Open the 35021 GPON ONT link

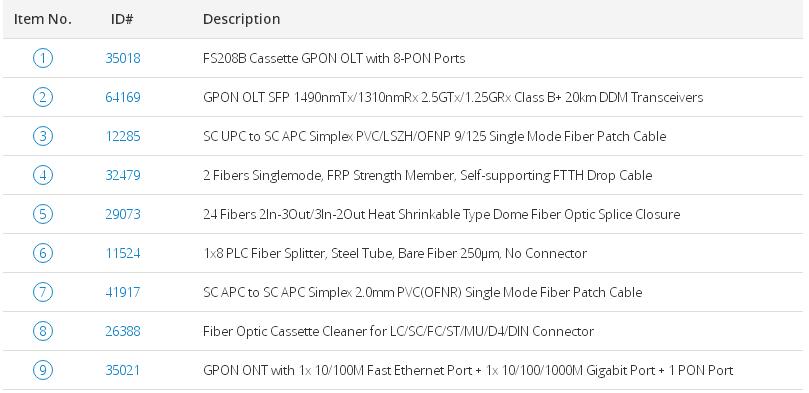point(123,370)
